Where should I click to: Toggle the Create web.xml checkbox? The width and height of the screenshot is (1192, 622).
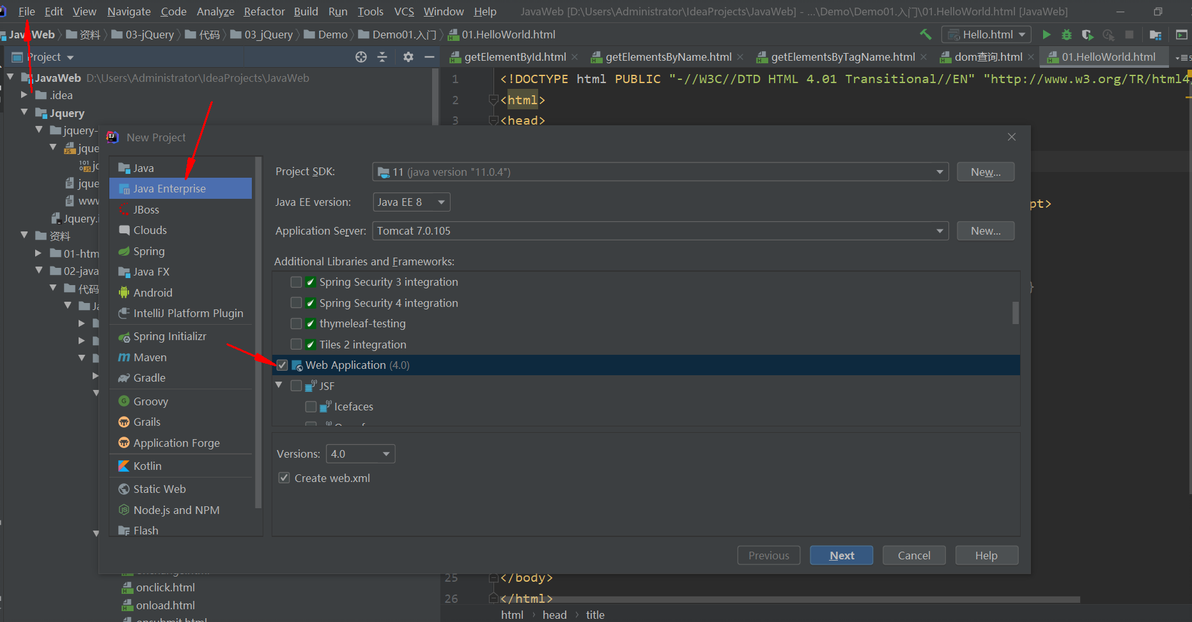(284, 478)
